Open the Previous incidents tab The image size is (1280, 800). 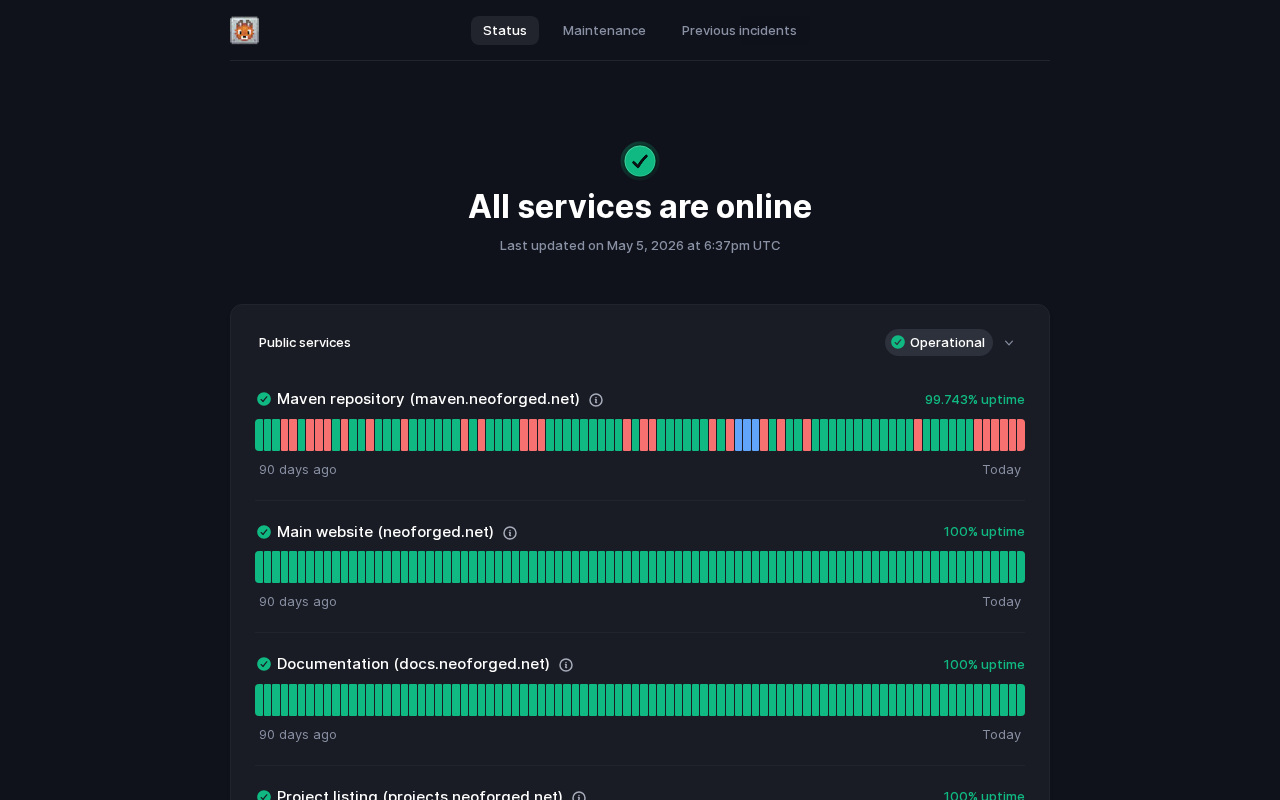pyautogui.click(x=739, y=30)
